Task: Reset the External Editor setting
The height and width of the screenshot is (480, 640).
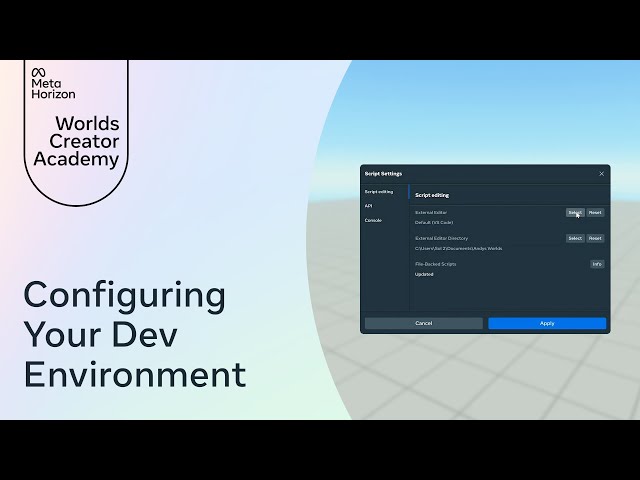Action: tap(595, 212)
